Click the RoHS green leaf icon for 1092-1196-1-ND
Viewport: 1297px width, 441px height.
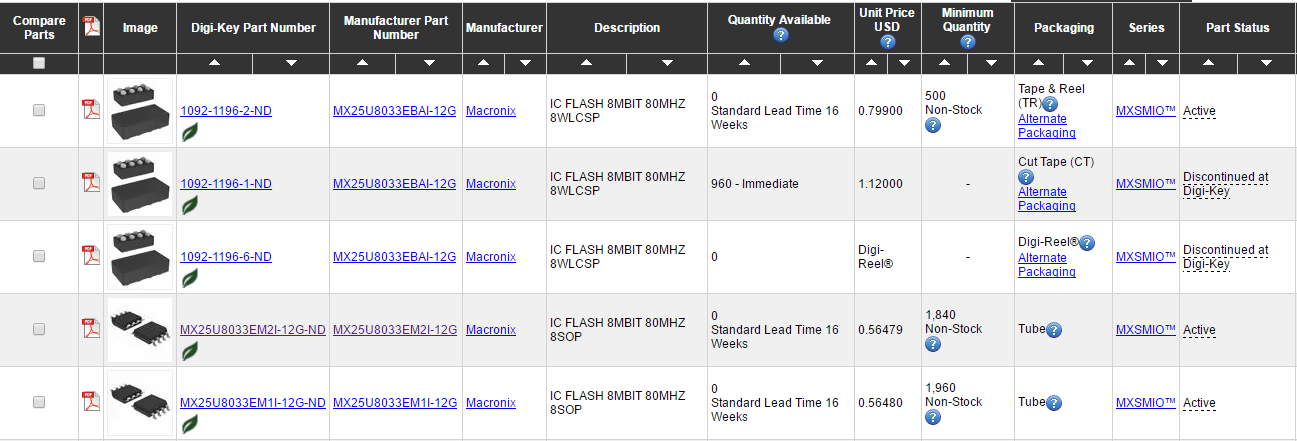(x=189, y=204)
